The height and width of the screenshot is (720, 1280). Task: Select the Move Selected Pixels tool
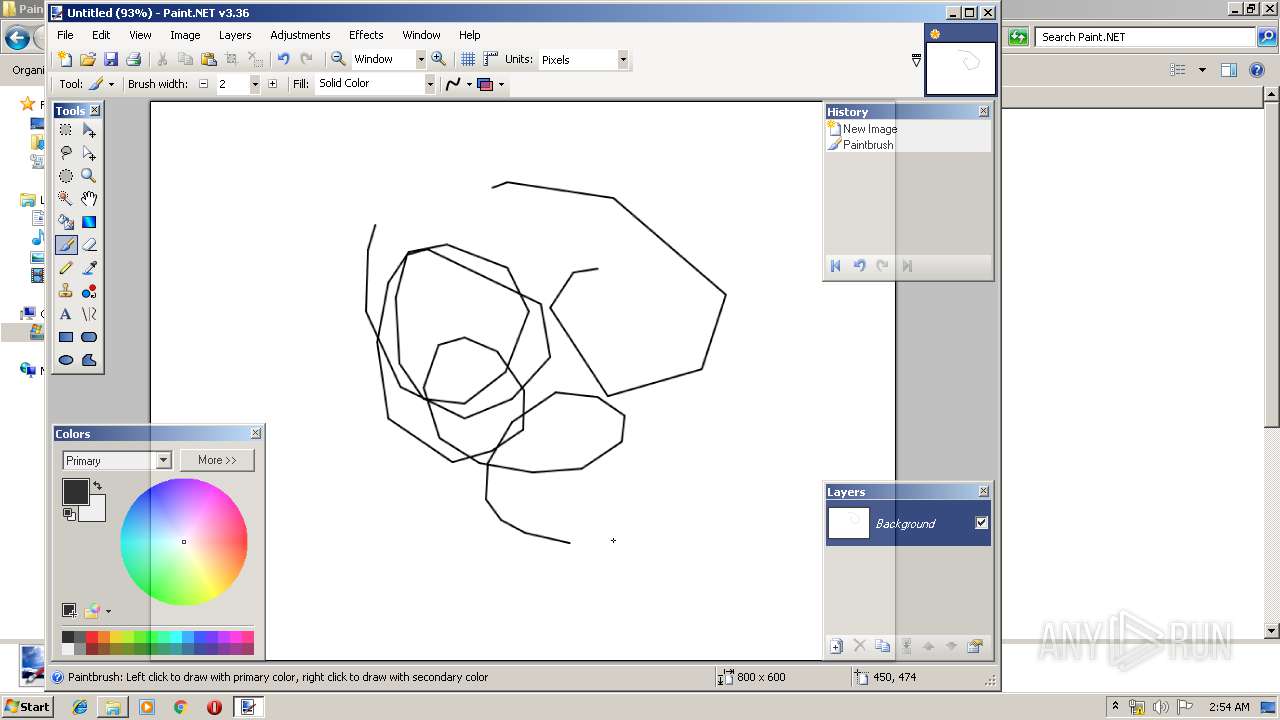pyautogui.click(x=89, y=130)
